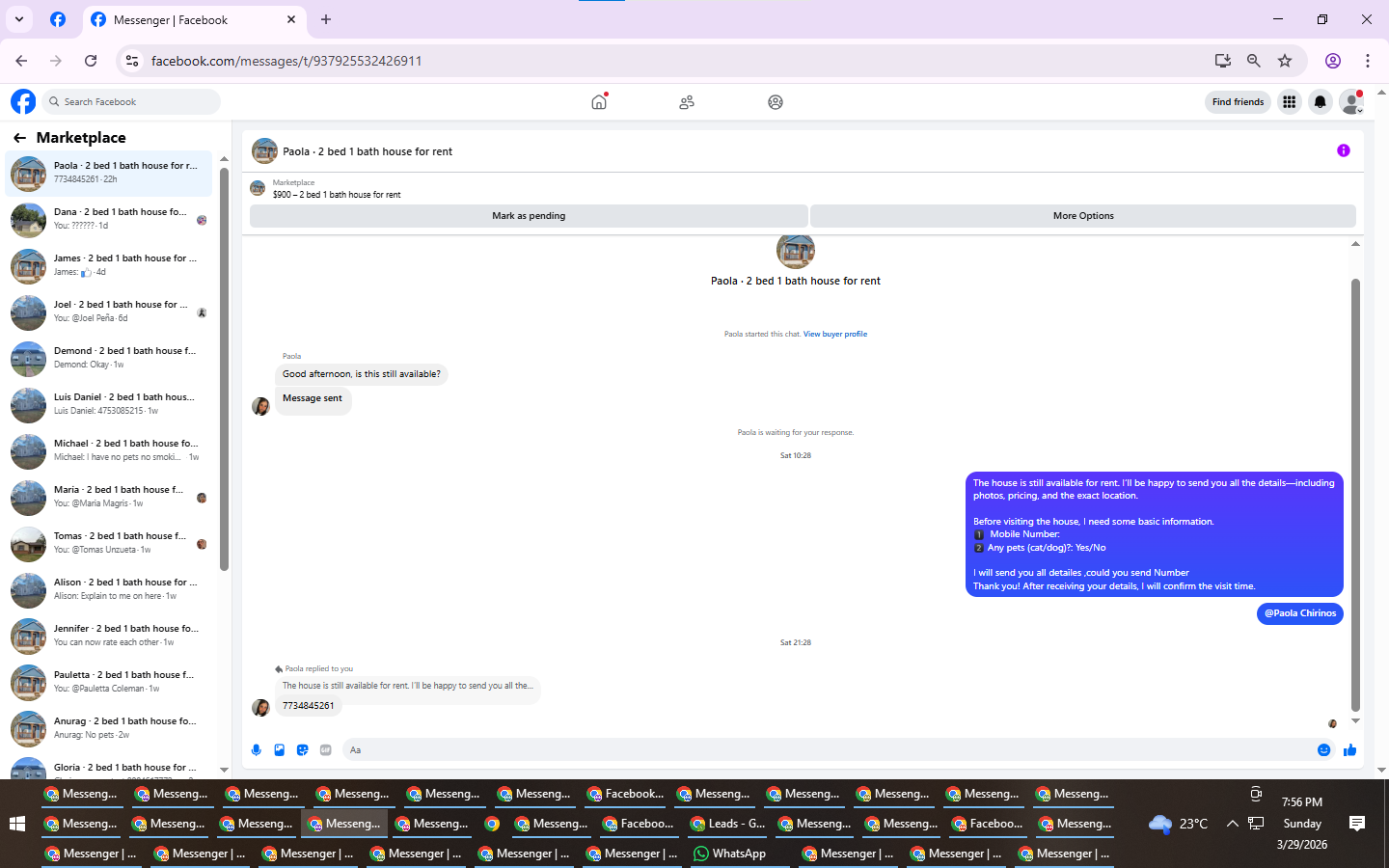
Task: Open the Friends icon in top navigation
Action: (x=687, y=101)
